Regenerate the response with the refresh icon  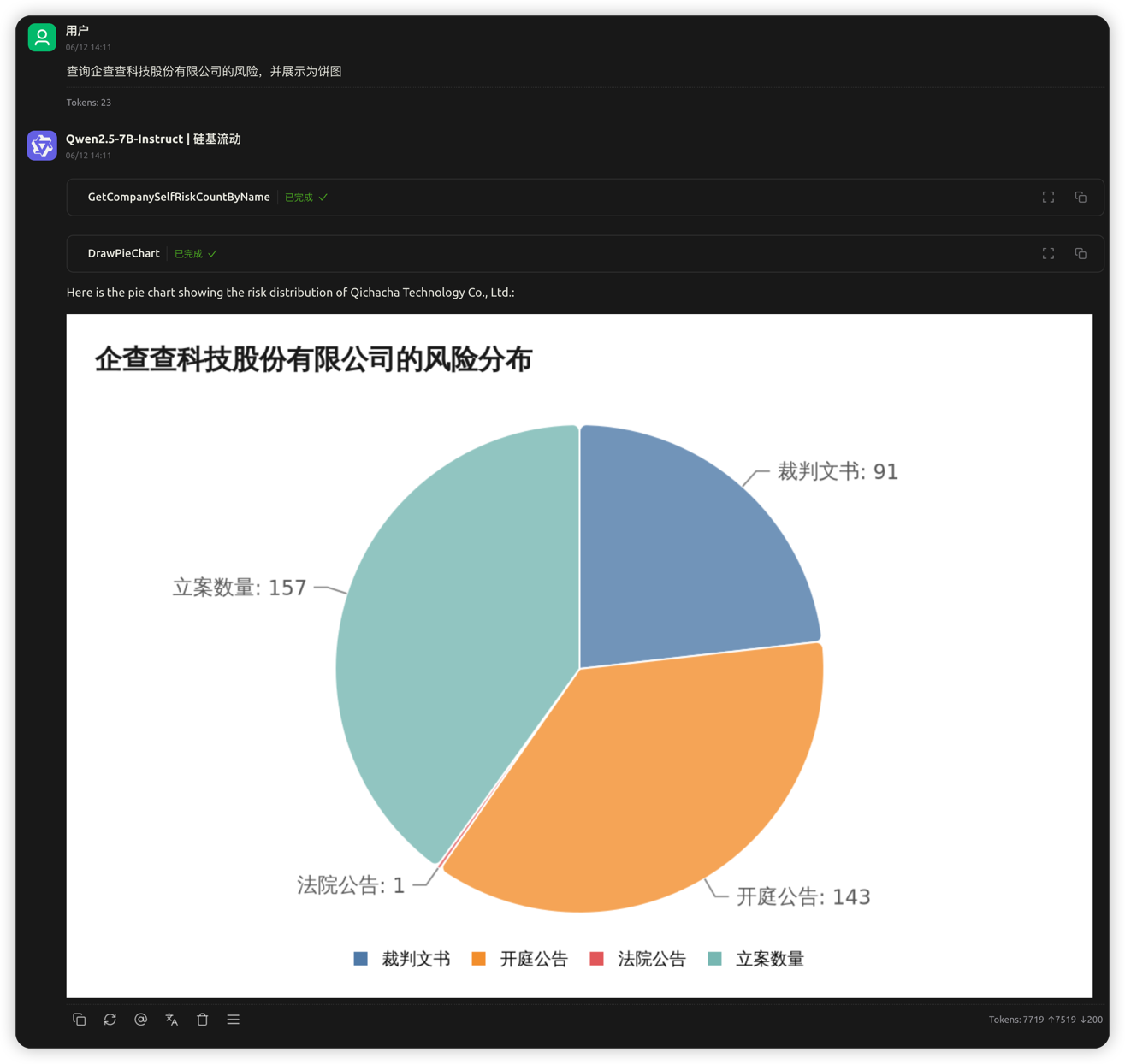(110, 1019)
